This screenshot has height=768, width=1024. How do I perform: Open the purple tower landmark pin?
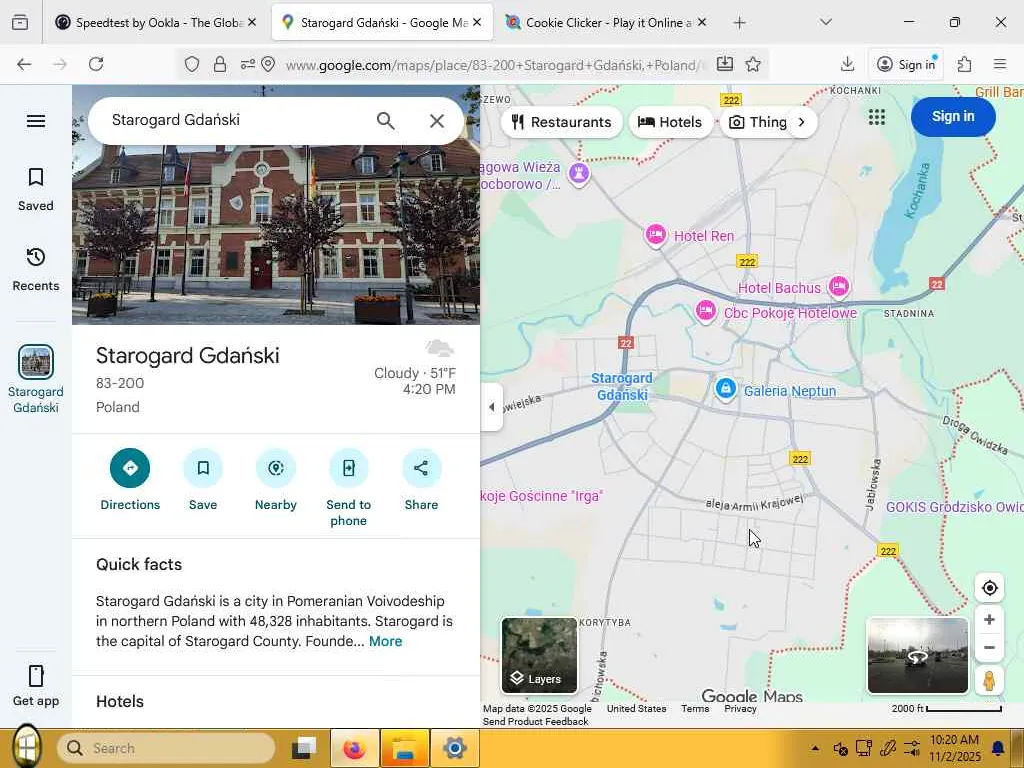pos(579,174)
